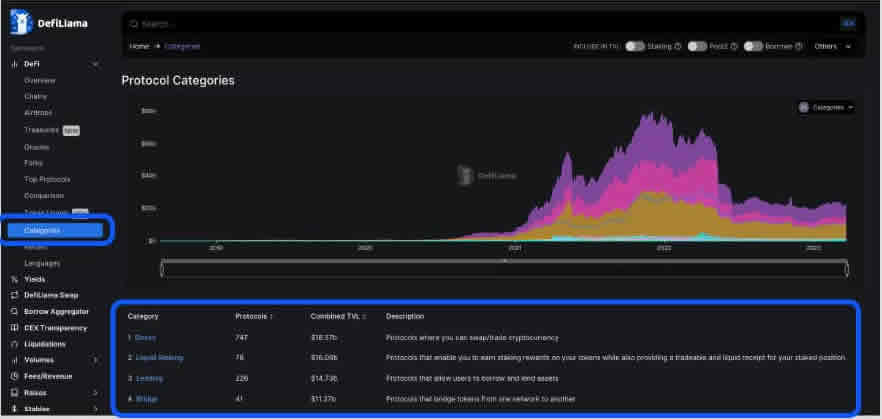The image size is (882, 419).
Task: Click the CEX Transparency book icon
Action: pos(14,327)
